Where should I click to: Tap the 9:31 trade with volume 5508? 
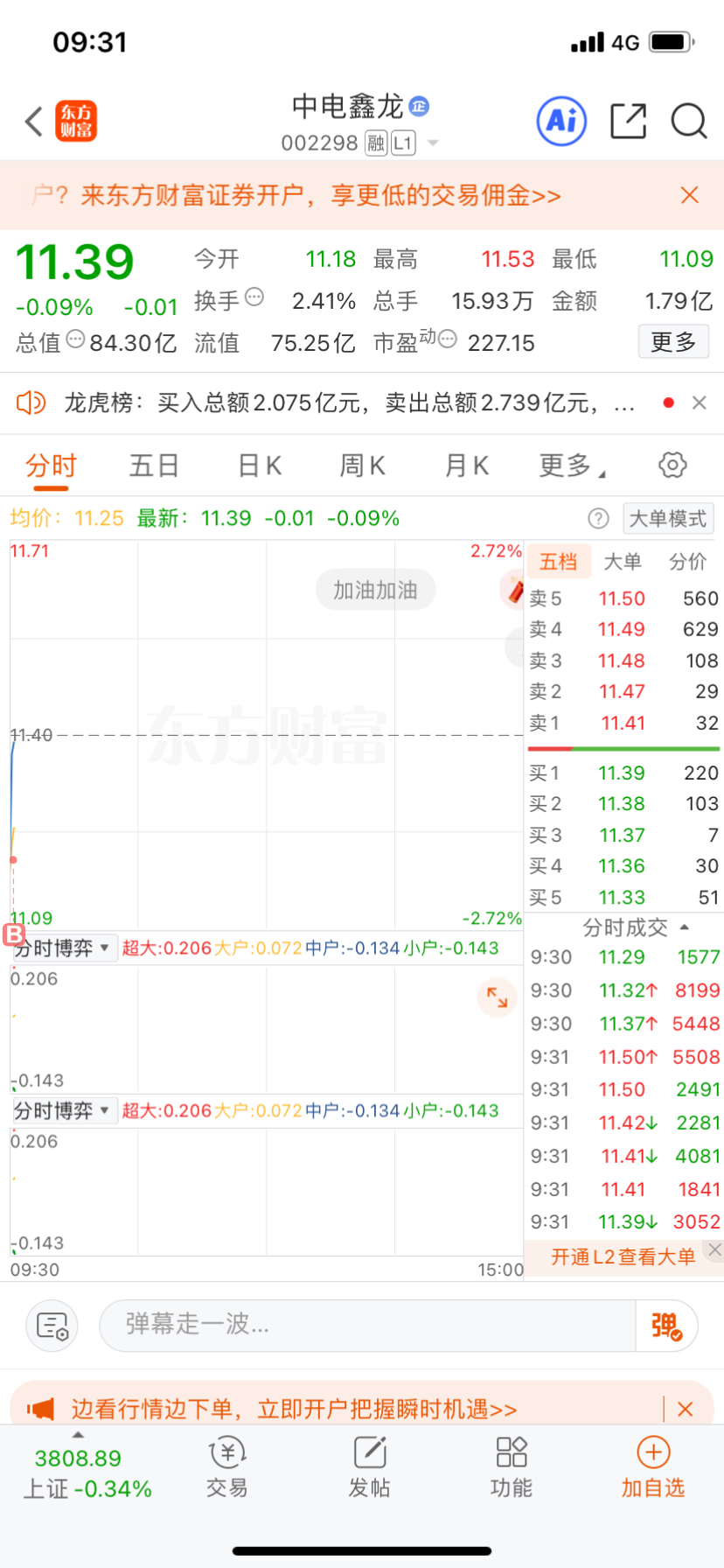click(623, 1057)
